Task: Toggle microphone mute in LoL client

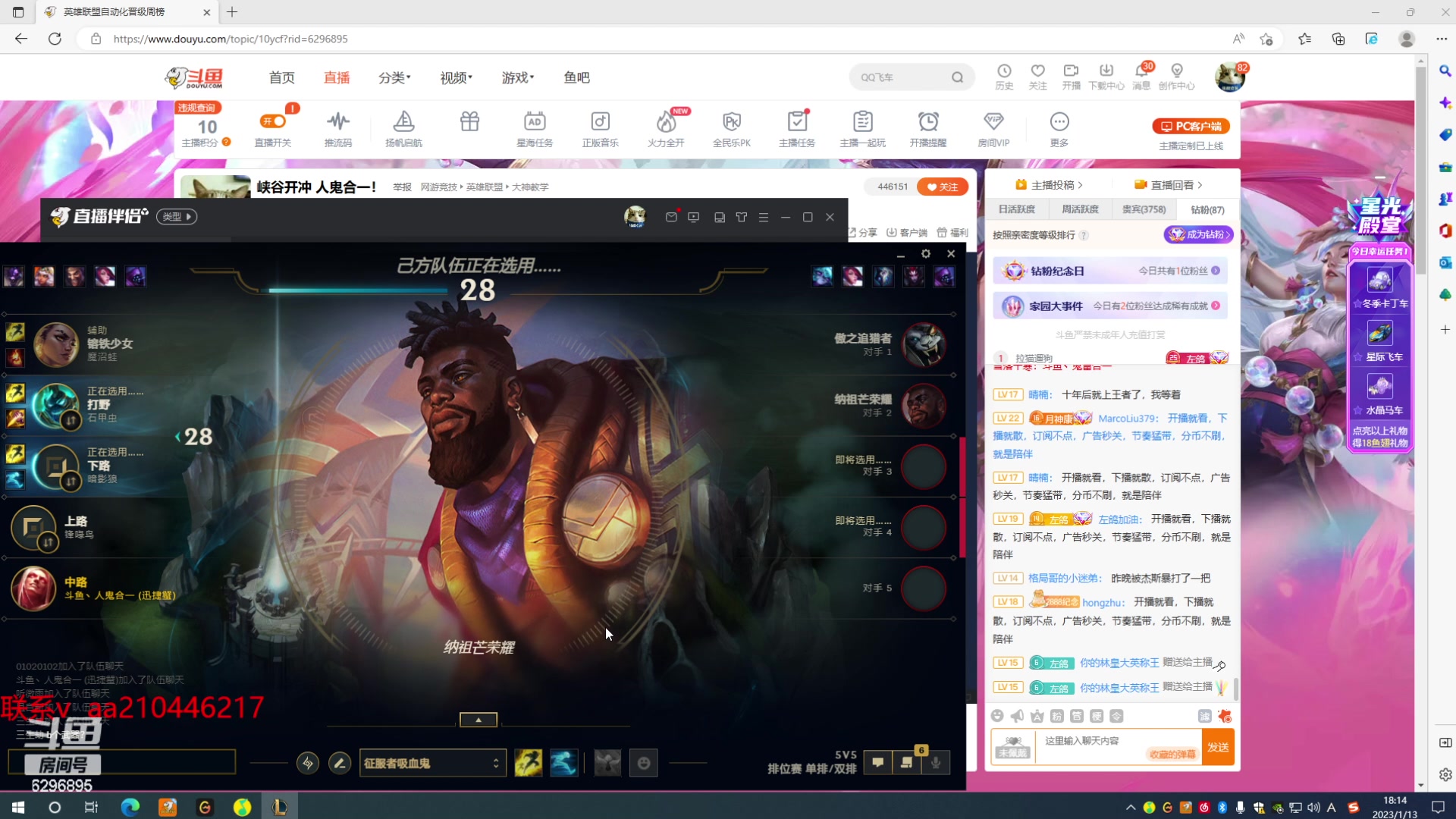Action: click(x=937, y=763)
